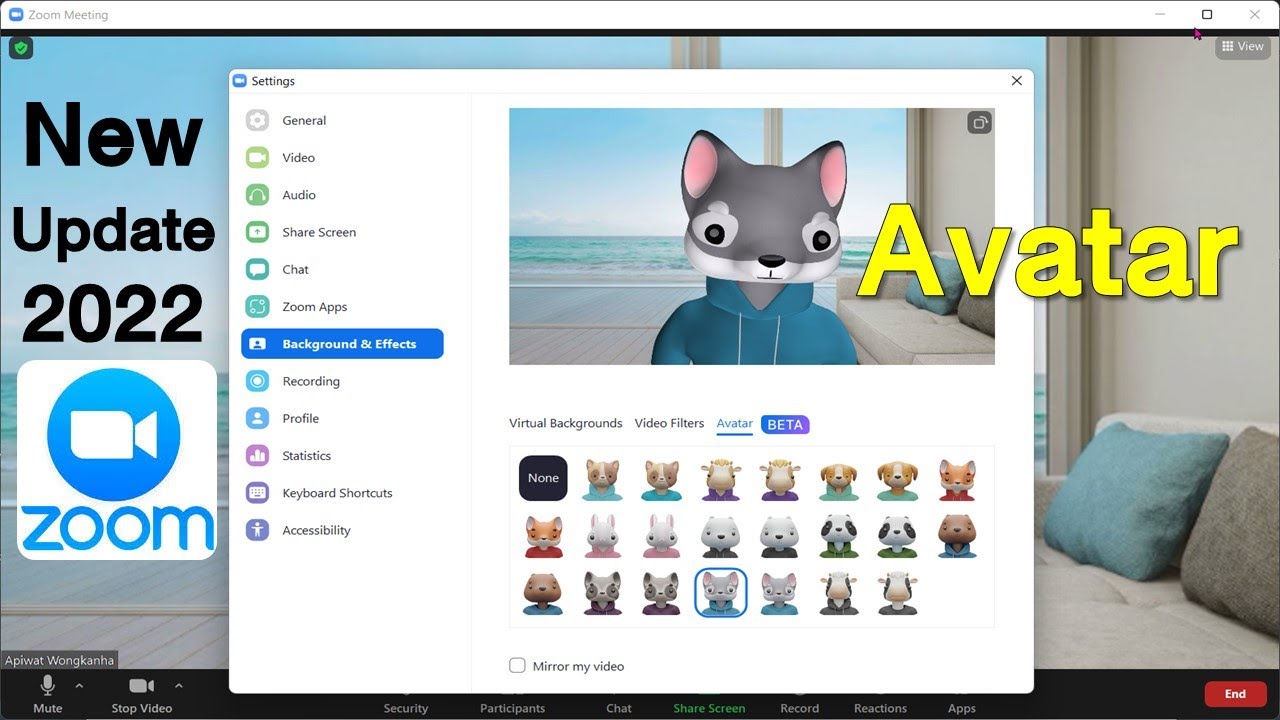Select None avatar option
This screenshot has height=720, width=1280.
[543, 478]
